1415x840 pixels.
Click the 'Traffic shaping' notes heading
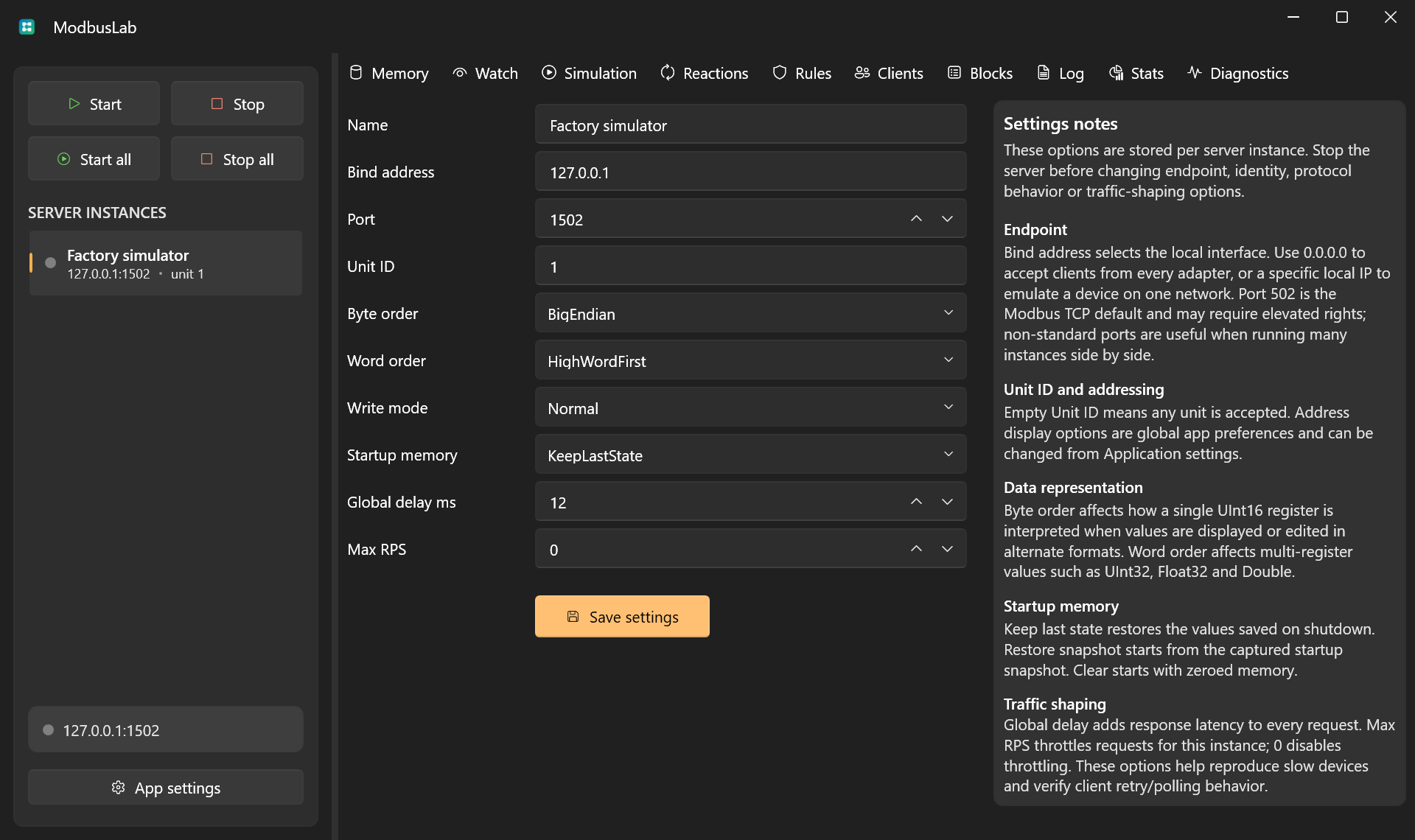coord(1055,704)
